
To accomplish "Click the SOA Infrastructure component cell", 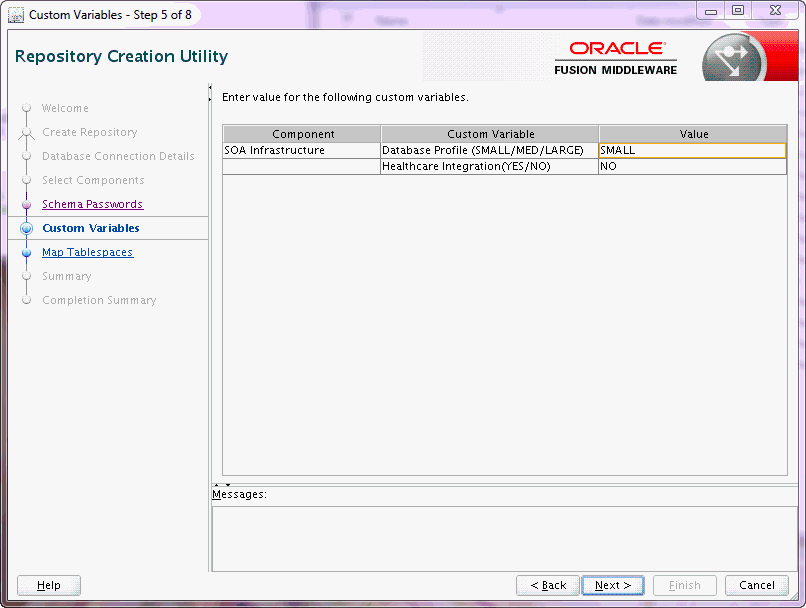I will tap(301, 150).
